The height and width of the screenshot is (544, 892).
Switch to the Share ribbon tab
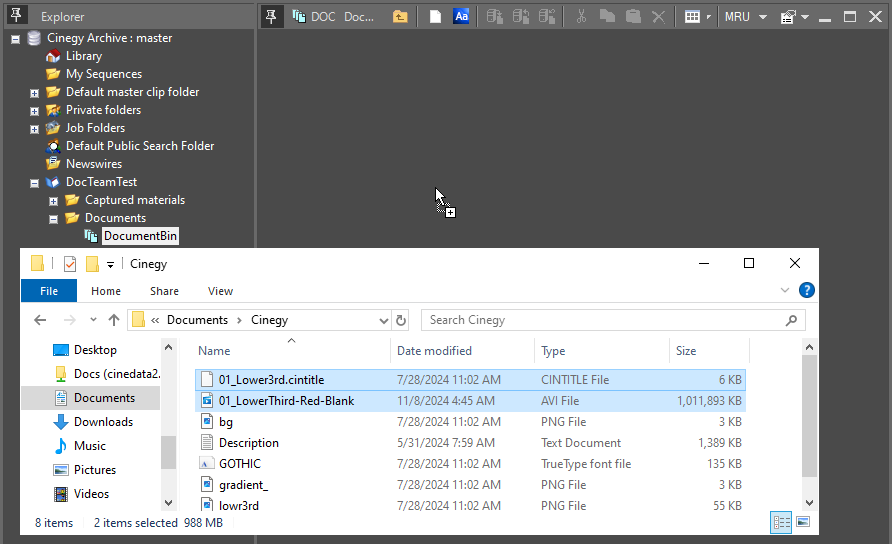click(164, 291)
